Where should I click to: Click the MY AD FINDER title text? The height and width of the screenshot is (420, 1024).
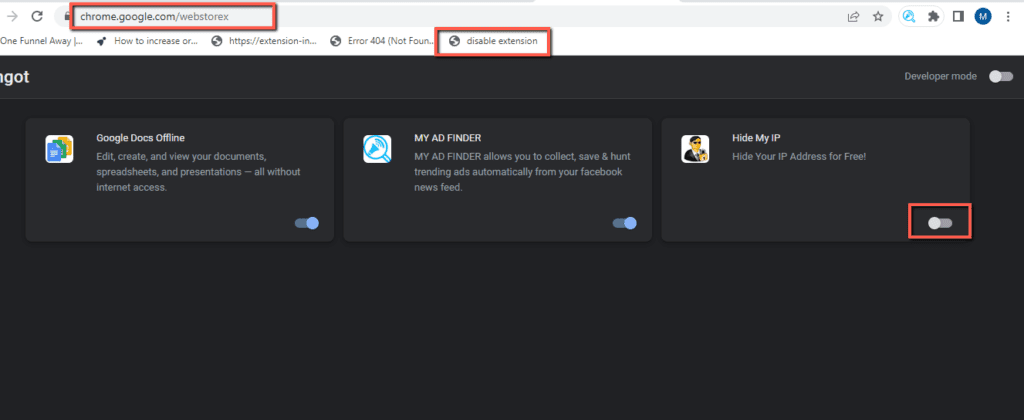pyautogui.click(x=448, y=138)
